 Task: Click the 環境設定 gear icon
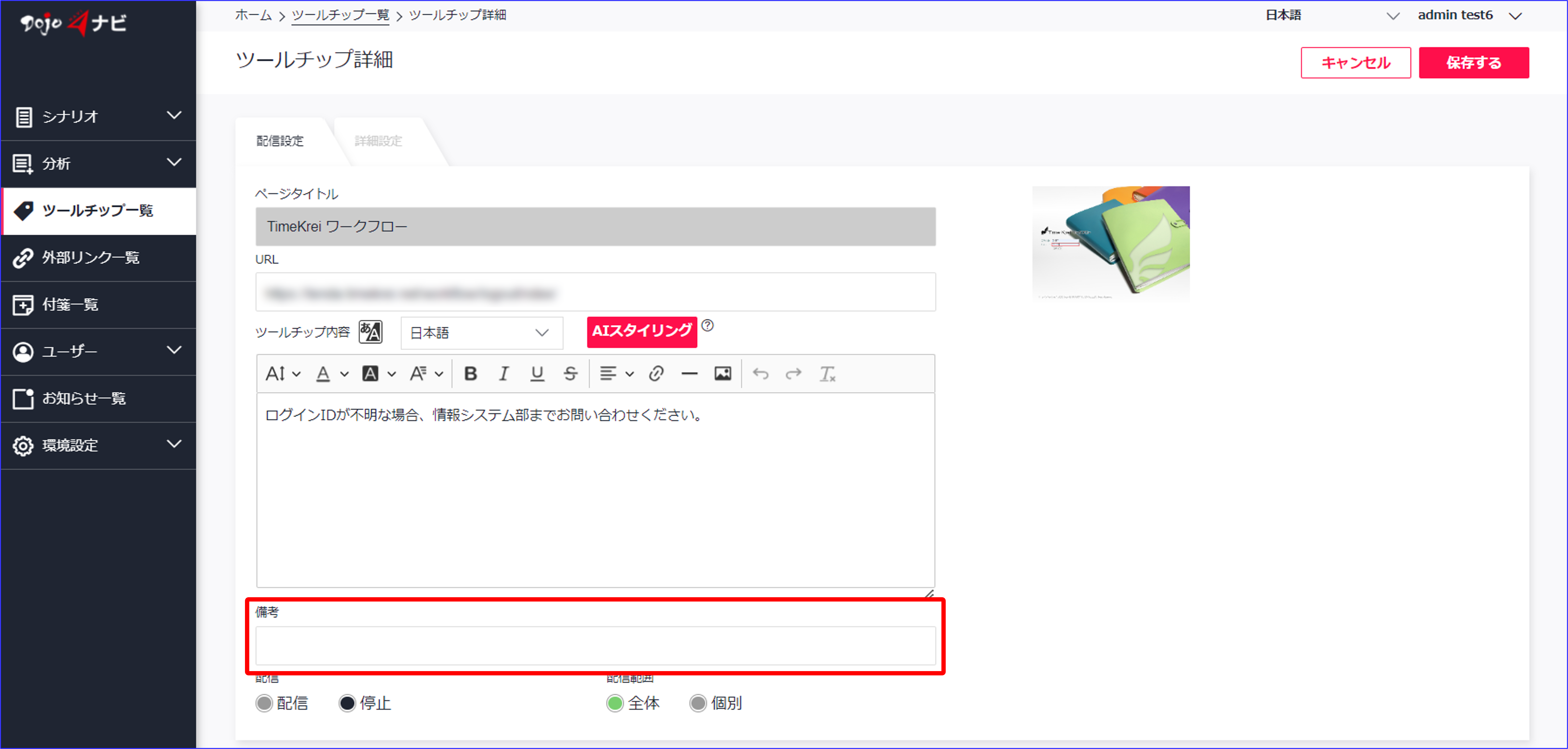click(23, 445)
